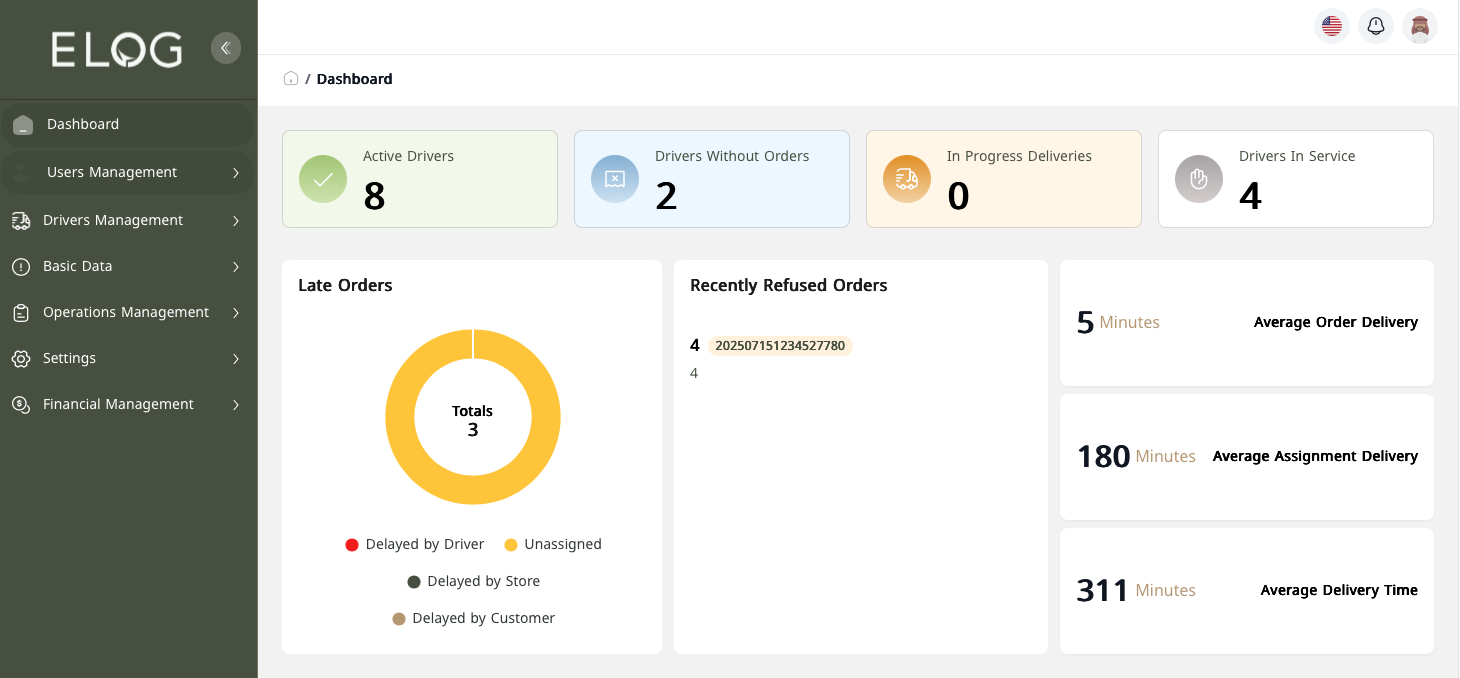Toggle the Unassigned legend in Late Orders chart

tap(552, 544)
